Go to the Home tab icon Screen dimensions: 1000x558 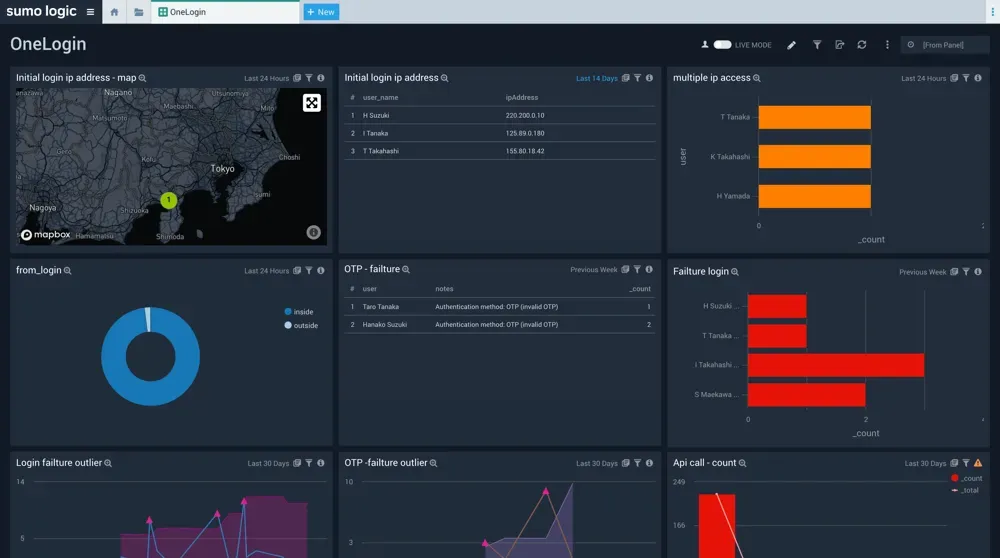[x=114, y=12]
